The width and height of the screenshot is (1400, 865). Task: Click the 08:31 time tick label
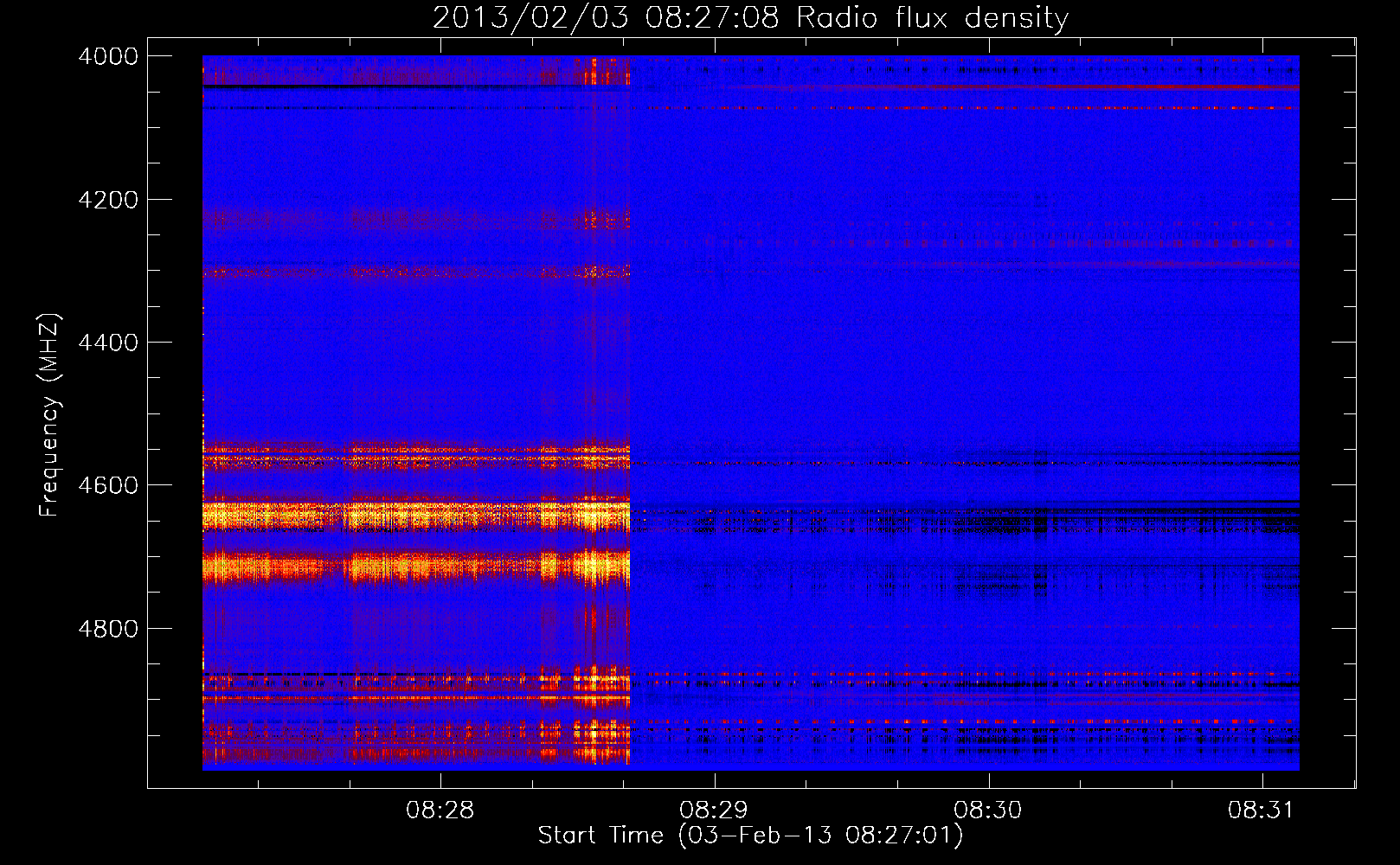(x=1262, y=811)
